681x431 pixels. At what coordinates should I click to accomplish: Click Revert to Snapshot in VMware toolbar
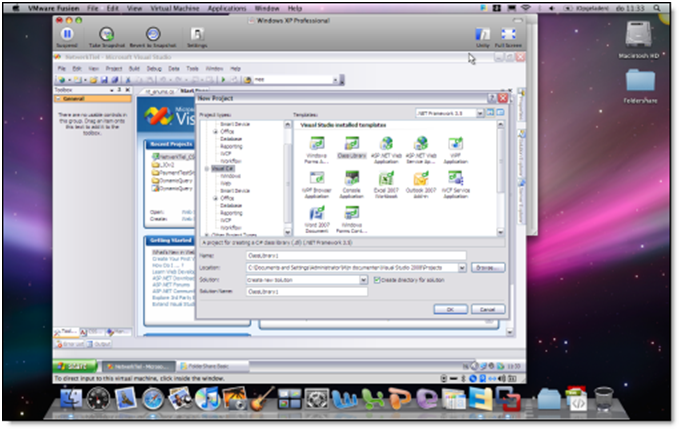153,34
